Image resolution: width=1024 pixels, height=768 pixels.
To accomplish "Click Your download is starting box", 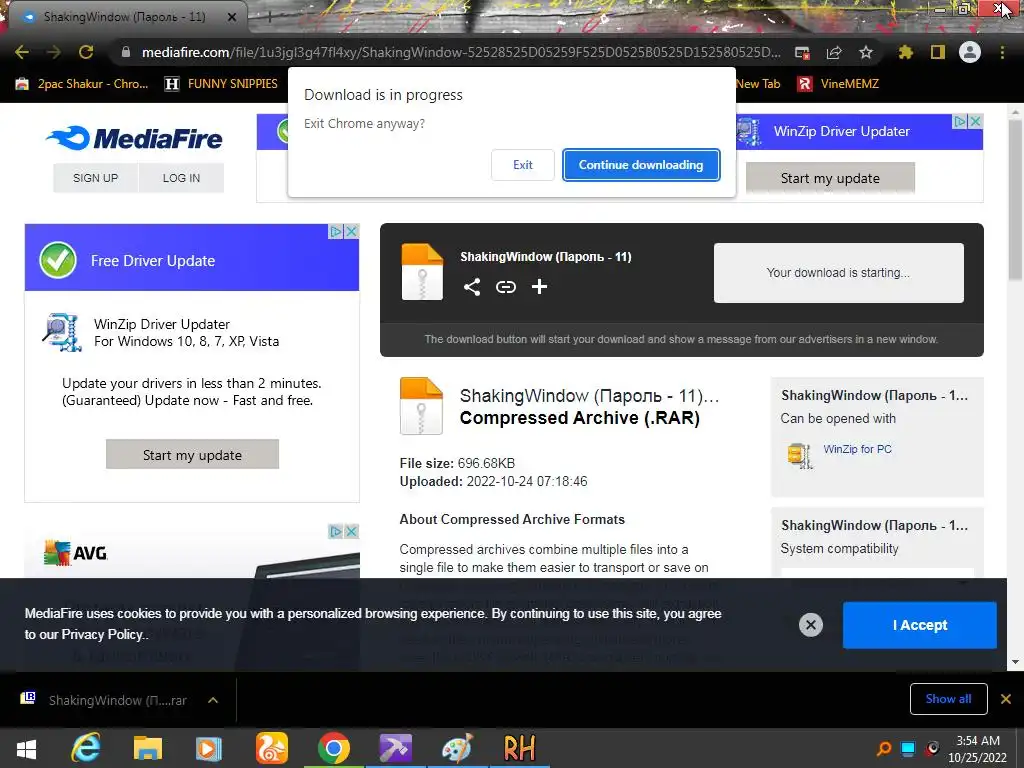I will pyautogui.click(x=839, y=273).
